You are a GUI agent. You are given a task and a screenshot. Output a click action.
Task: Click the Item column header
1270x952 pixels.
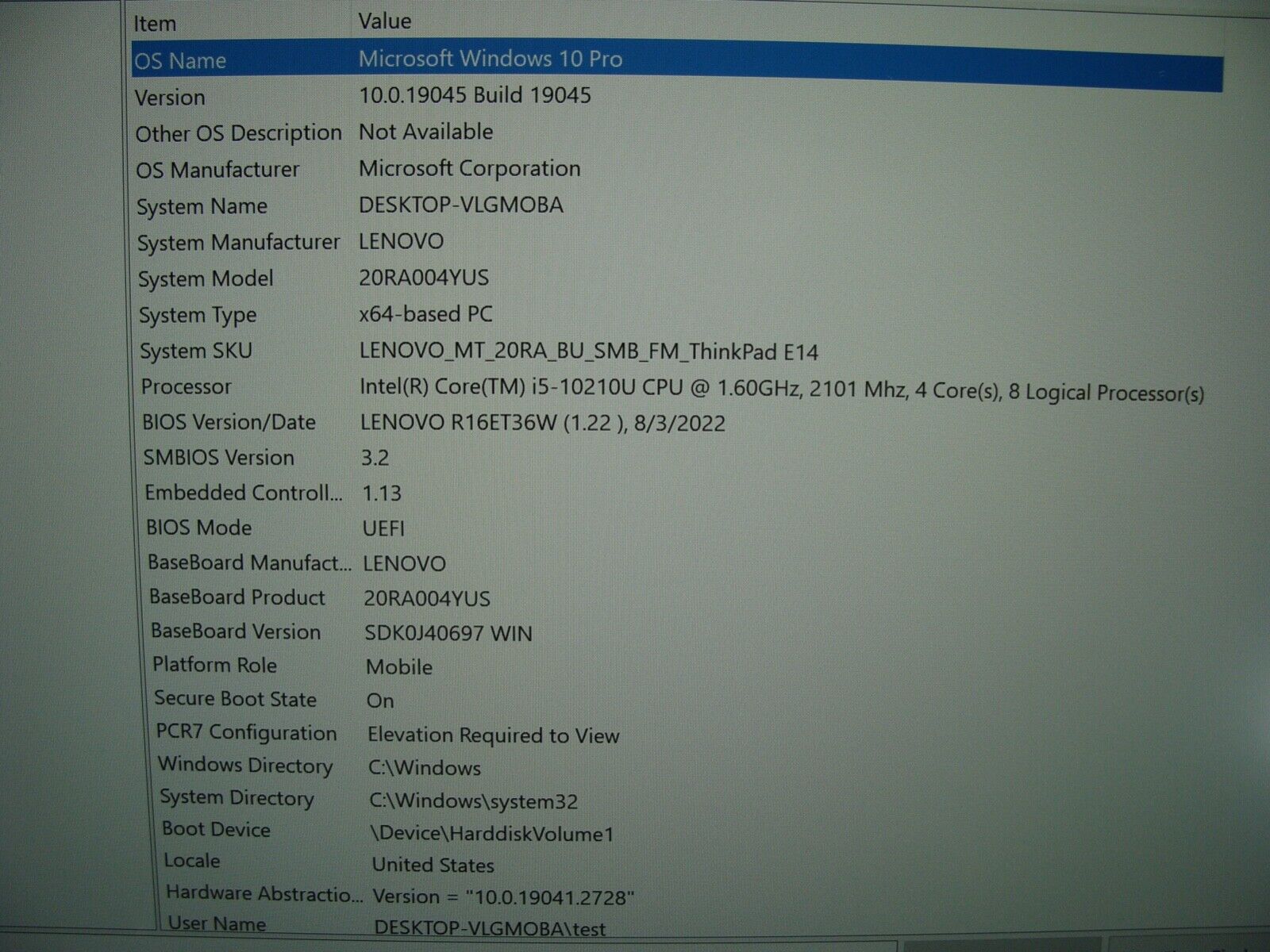155,24
